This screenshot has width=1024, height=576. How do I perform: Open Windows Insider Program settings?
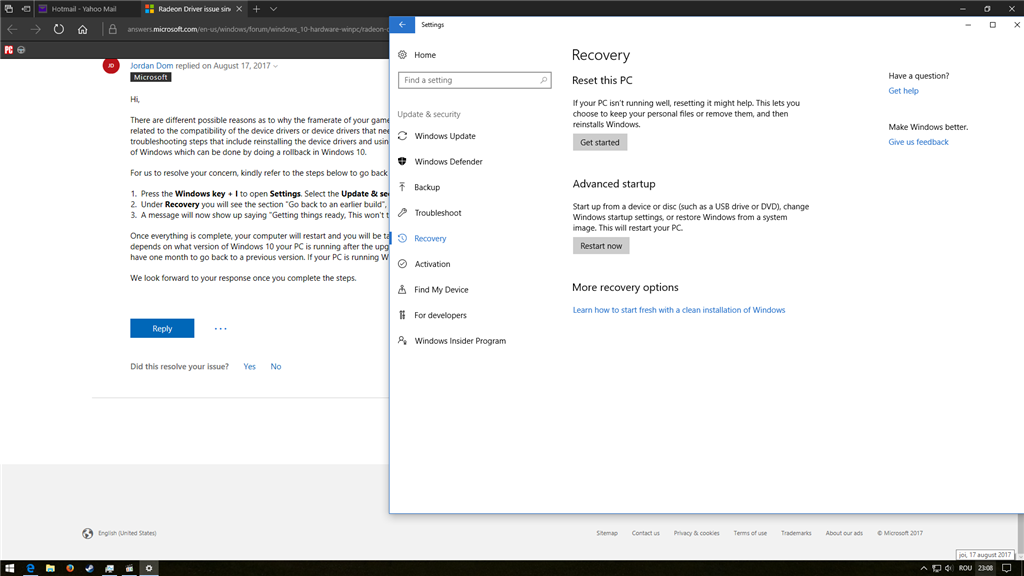tap(460, 341)
